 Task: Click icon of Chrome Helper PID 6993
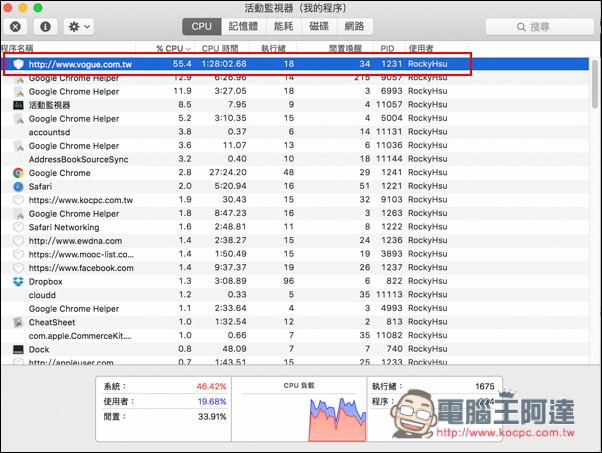coord(18,91)
